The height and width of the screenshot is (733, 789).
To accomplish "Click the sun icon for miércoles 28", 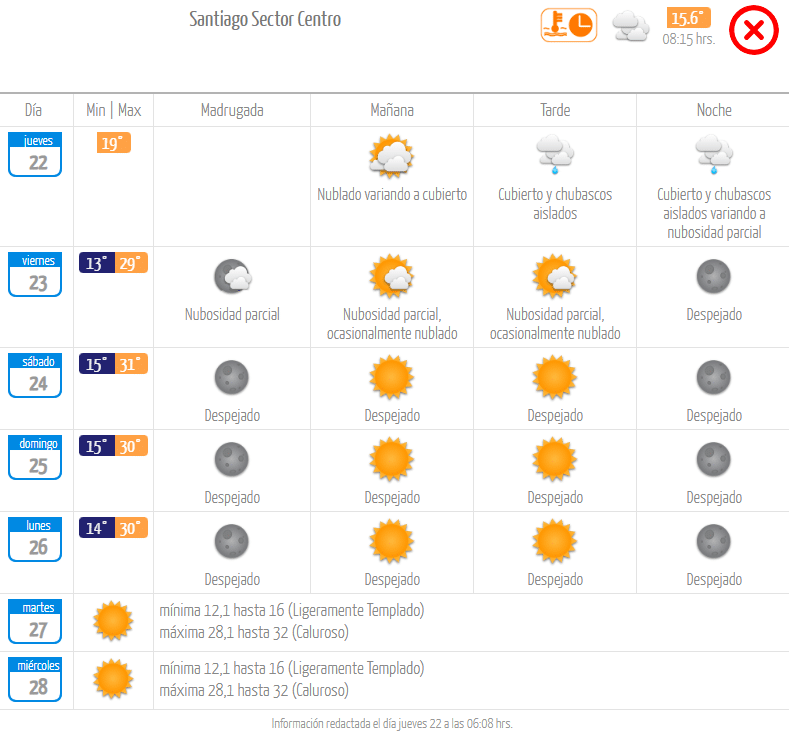I will 113,679.
